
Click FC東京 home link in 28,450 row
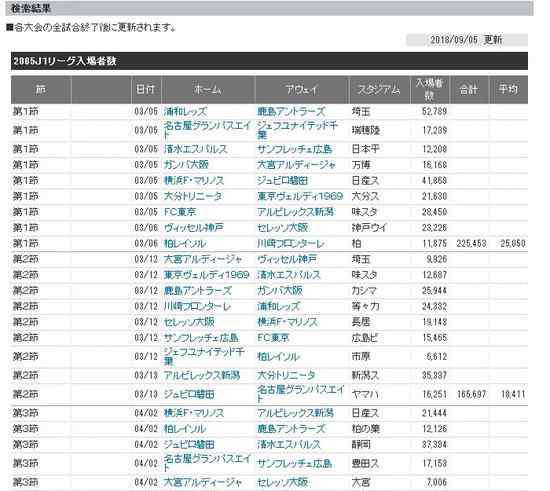(x=180, y=212)
